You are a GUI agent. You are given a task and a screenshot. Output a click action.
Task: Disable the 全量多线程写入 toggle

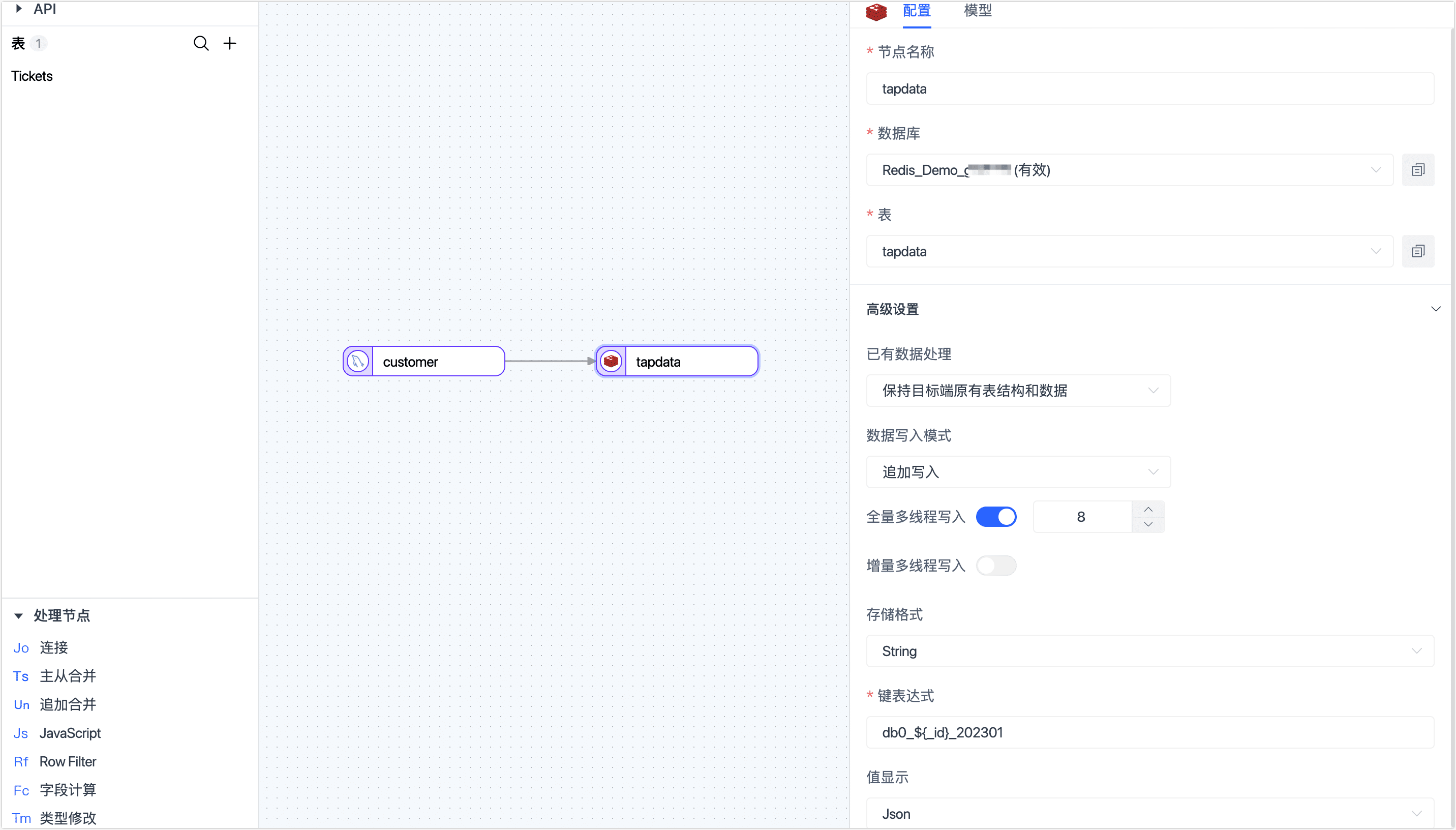click(996, 516)
